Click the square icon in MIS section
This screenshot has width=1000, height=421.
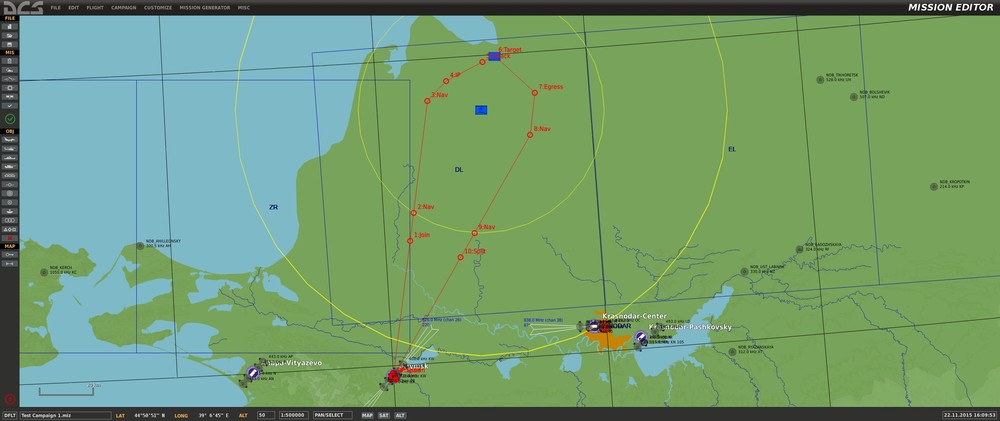(x=10, y=87)
